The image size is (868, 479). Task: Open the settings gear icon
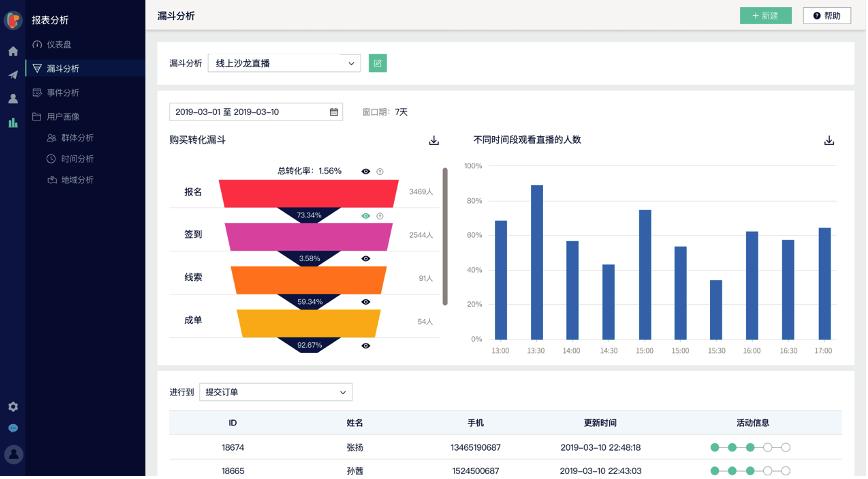pos(13,407)
